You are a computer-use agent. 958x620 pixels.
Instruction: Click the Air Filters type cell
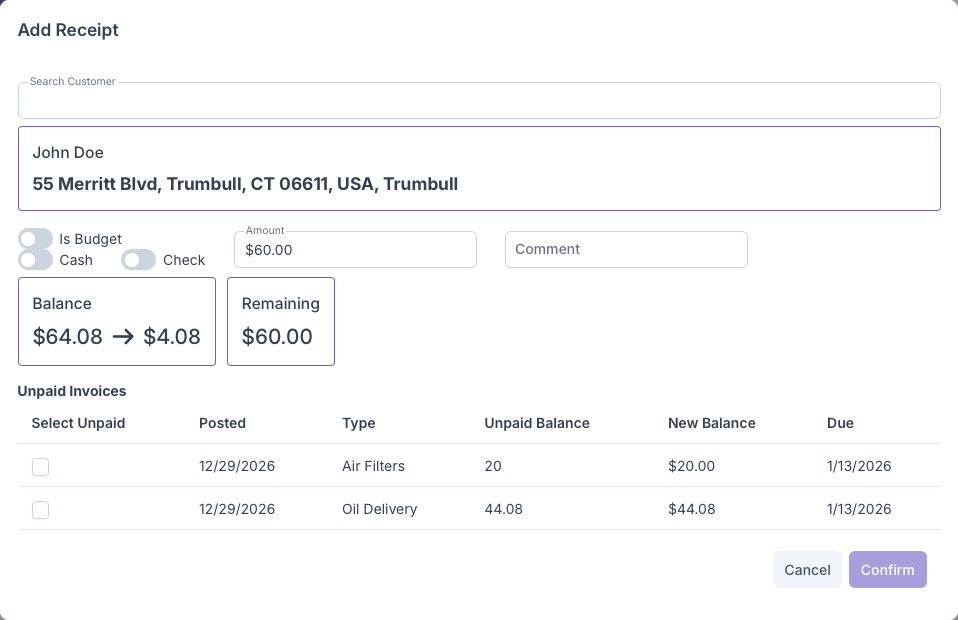pyautogui.click(x=373, y=466)
